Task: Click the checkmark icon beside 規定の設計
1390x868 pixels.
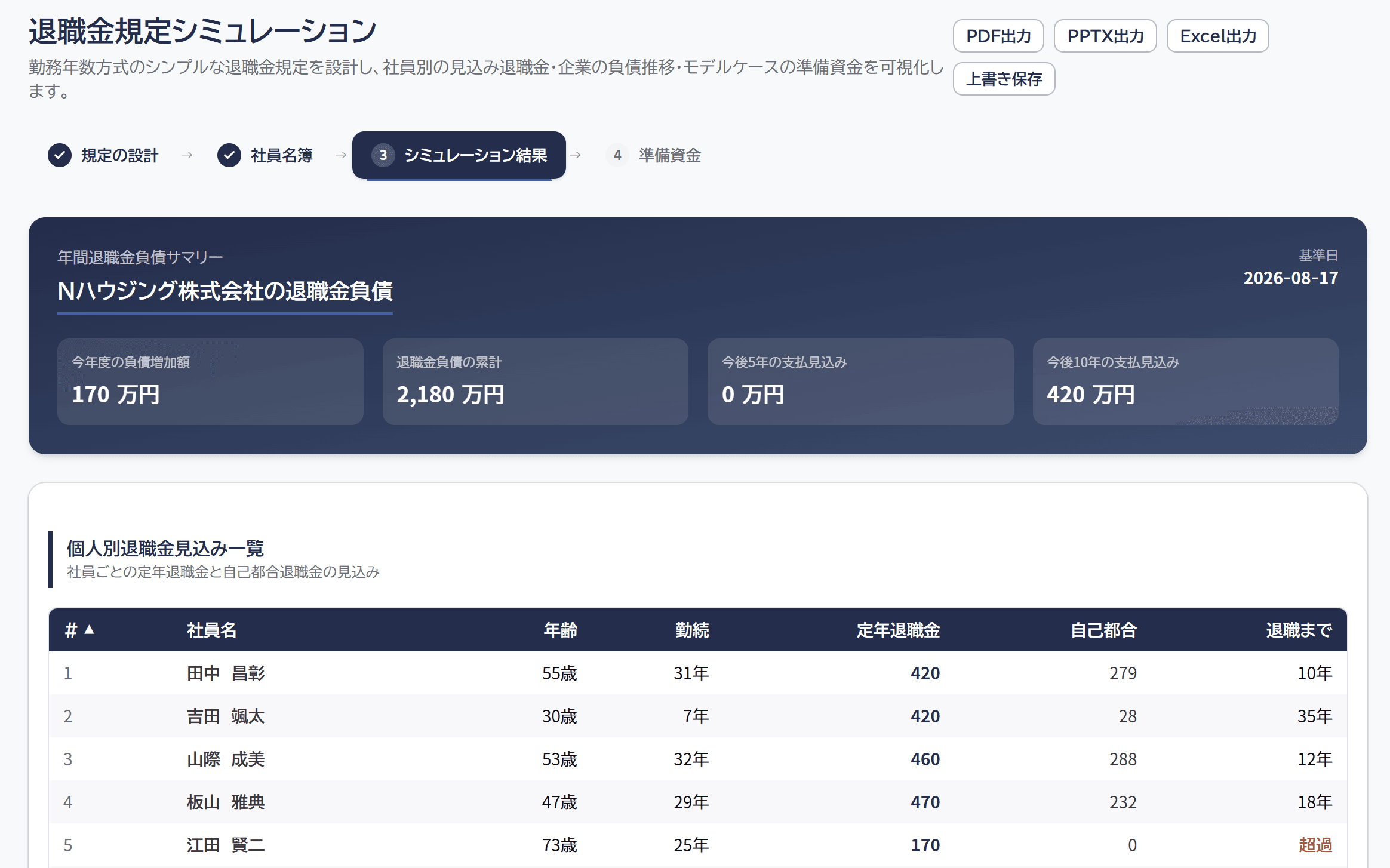Action: 60,155
